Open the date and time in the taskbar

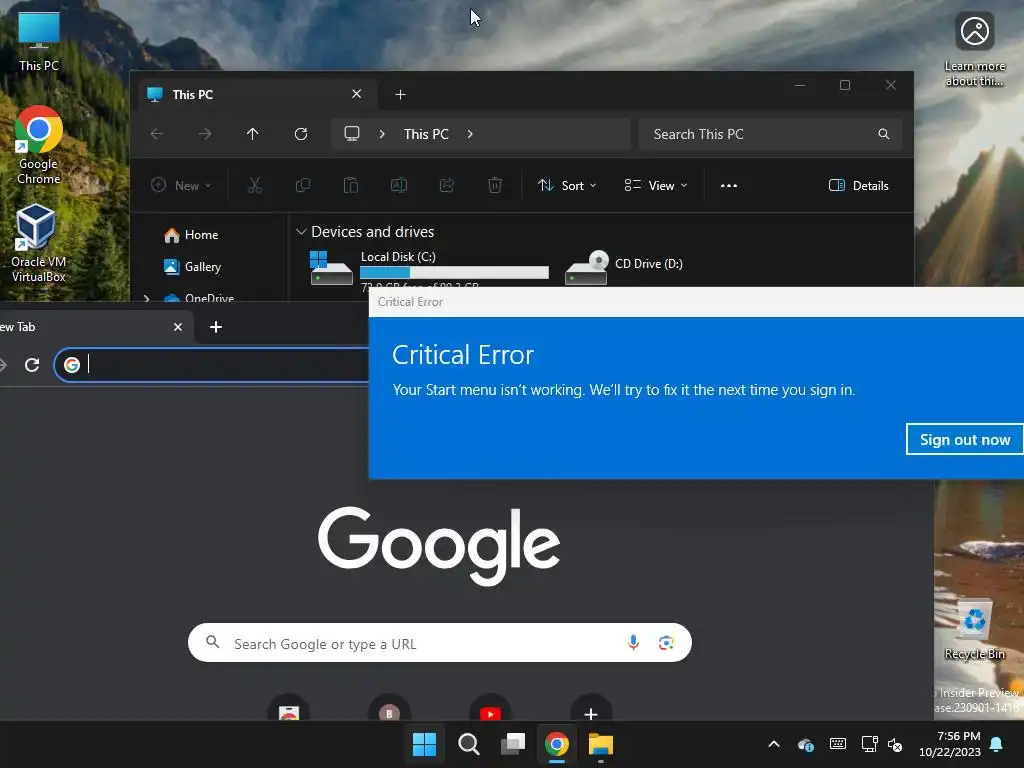click(950, 744)
